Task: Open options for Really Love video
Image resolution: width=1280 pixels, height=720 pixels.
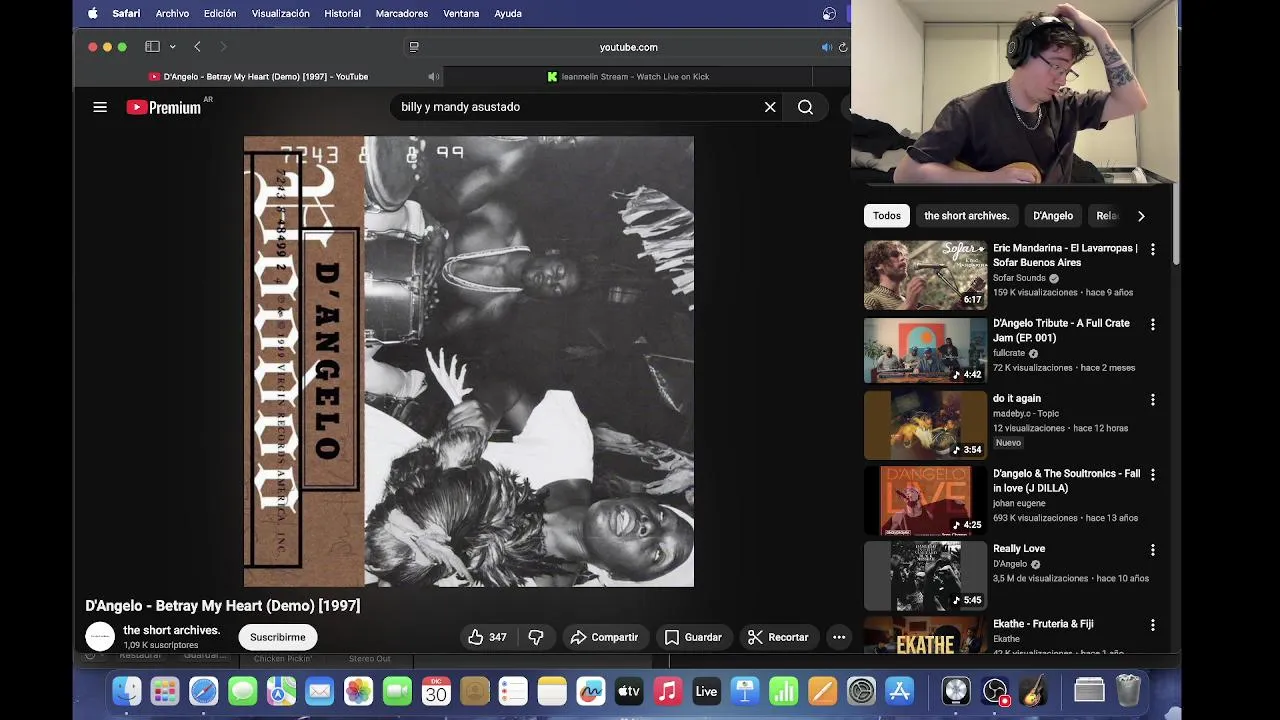Action: click(1152, 549)
